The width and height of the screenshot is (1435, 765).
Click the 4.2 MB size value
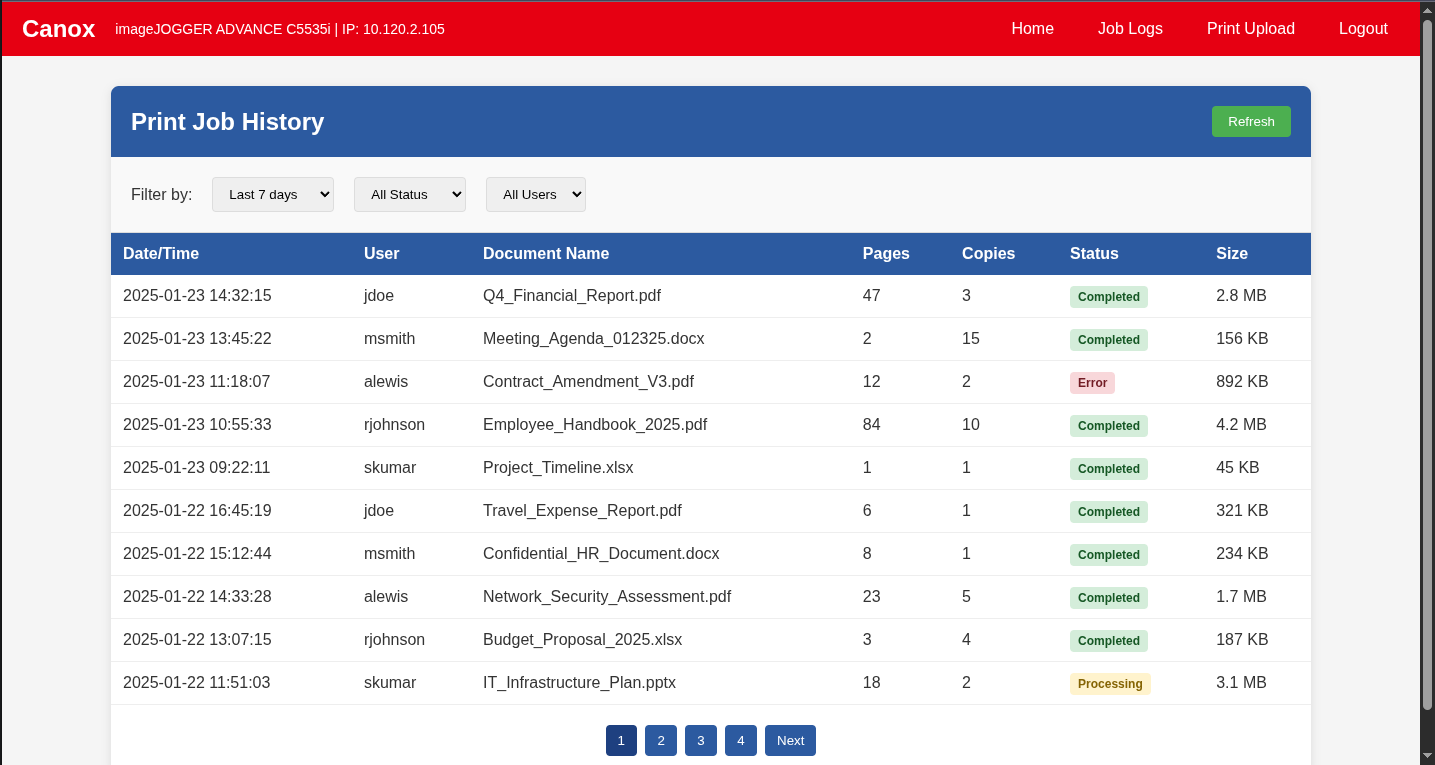tap(1241, 425)
